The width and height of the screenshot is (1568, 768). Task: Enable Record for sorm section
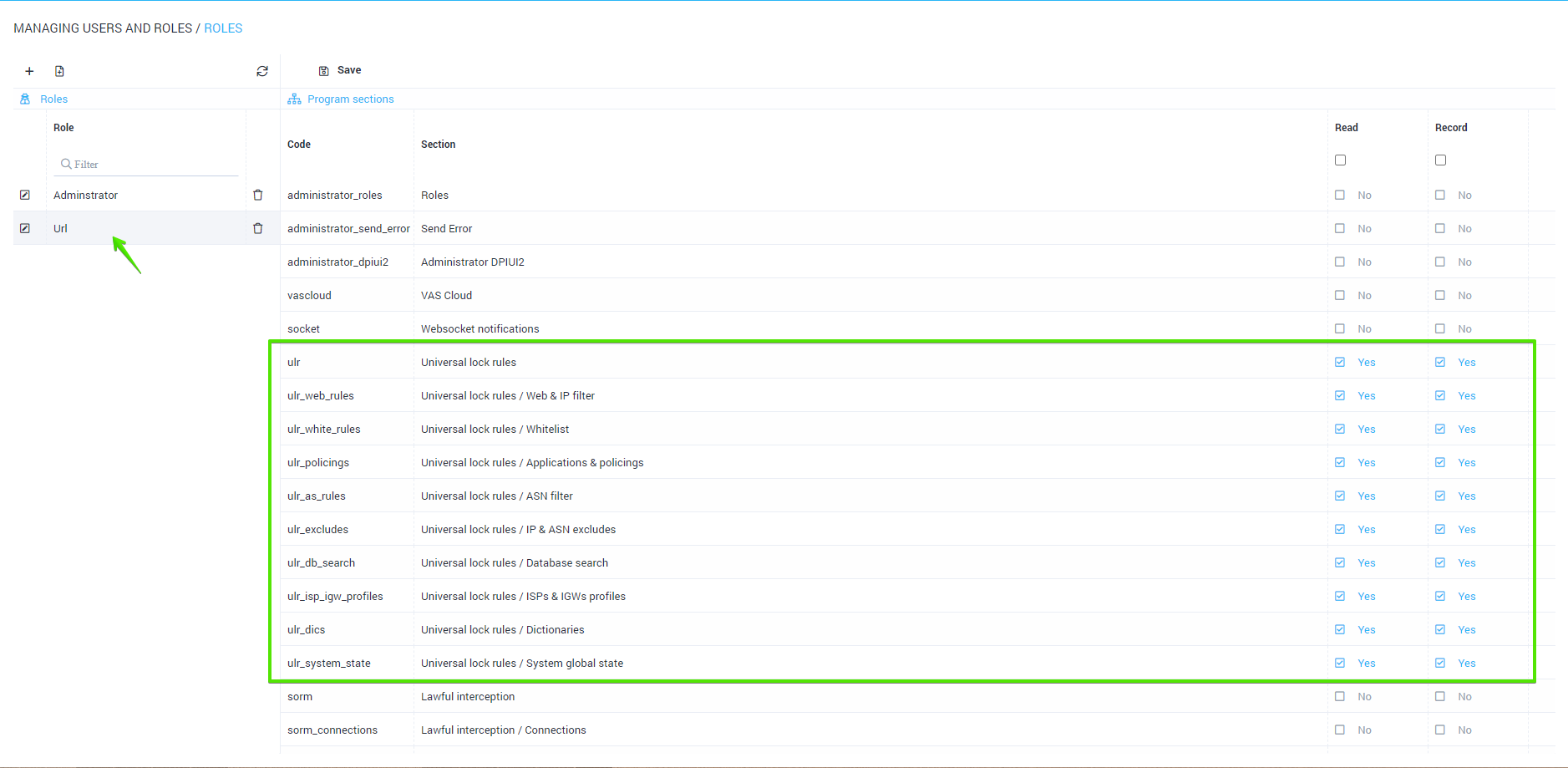[1440, 696]
